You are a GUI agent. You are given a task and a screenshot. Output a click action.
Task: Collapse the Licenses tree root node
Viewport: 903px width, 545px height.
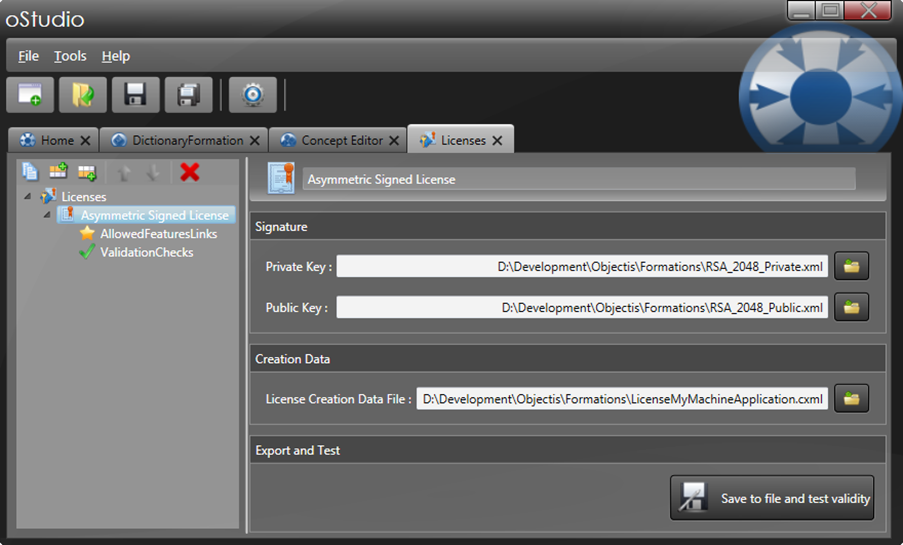[x=27, y=196]
